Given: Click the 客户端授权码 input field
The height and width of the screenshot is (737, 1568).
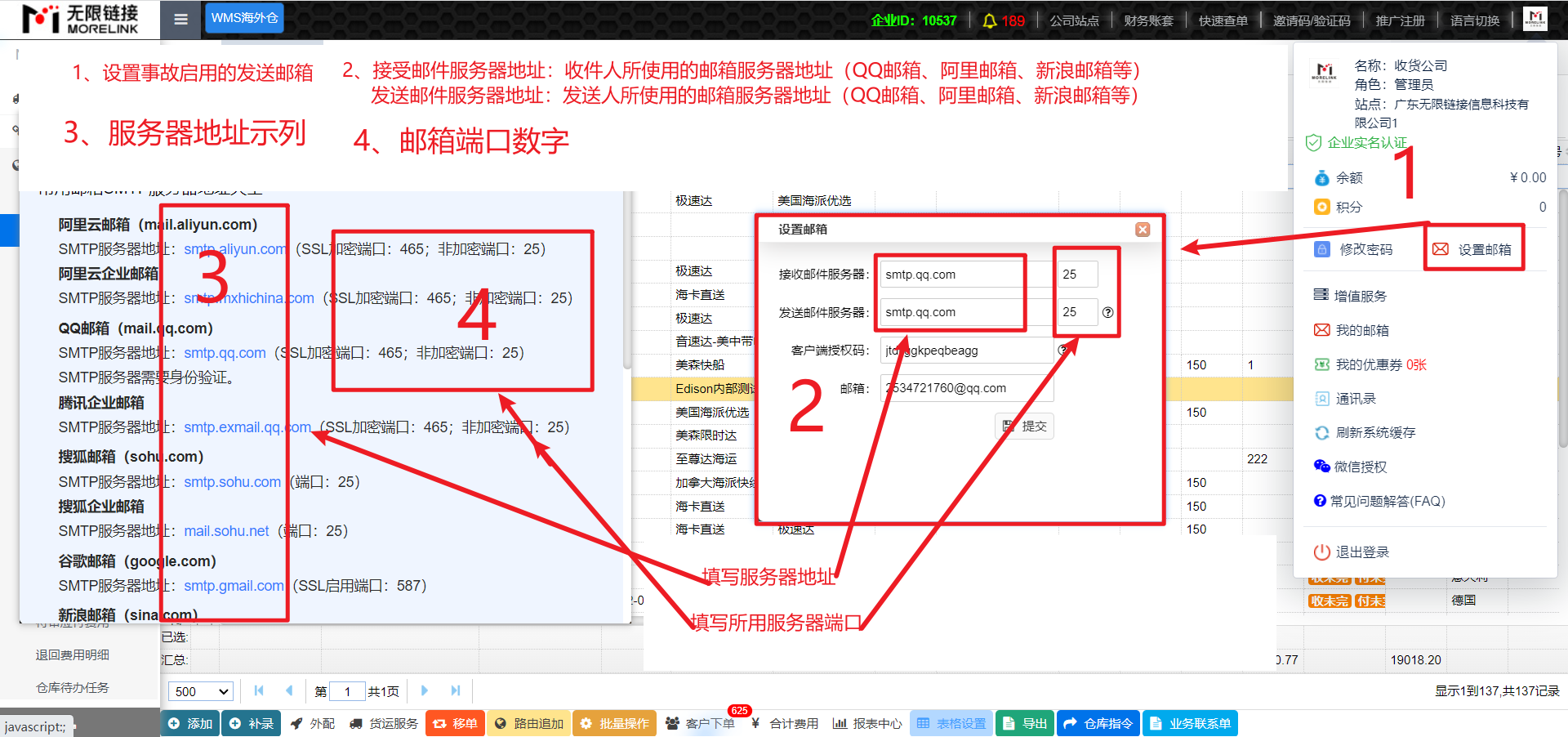Looking at the screenshot, I should 967,351.
